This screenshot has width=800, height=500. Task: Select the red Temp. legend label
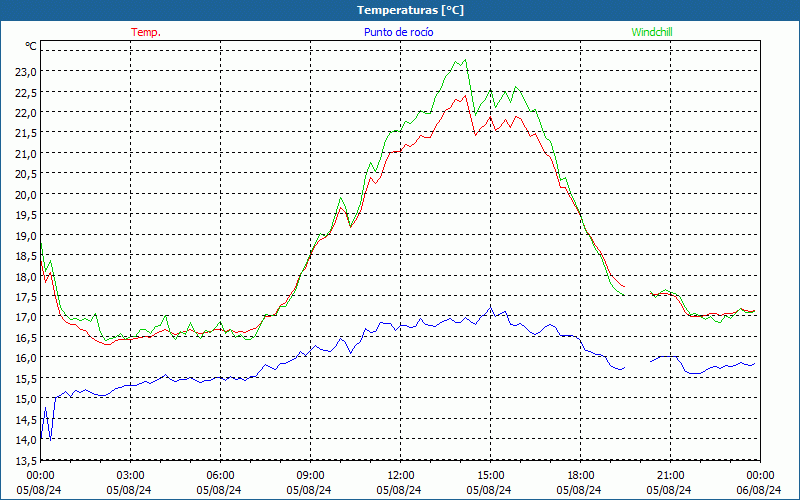[146, 32]
